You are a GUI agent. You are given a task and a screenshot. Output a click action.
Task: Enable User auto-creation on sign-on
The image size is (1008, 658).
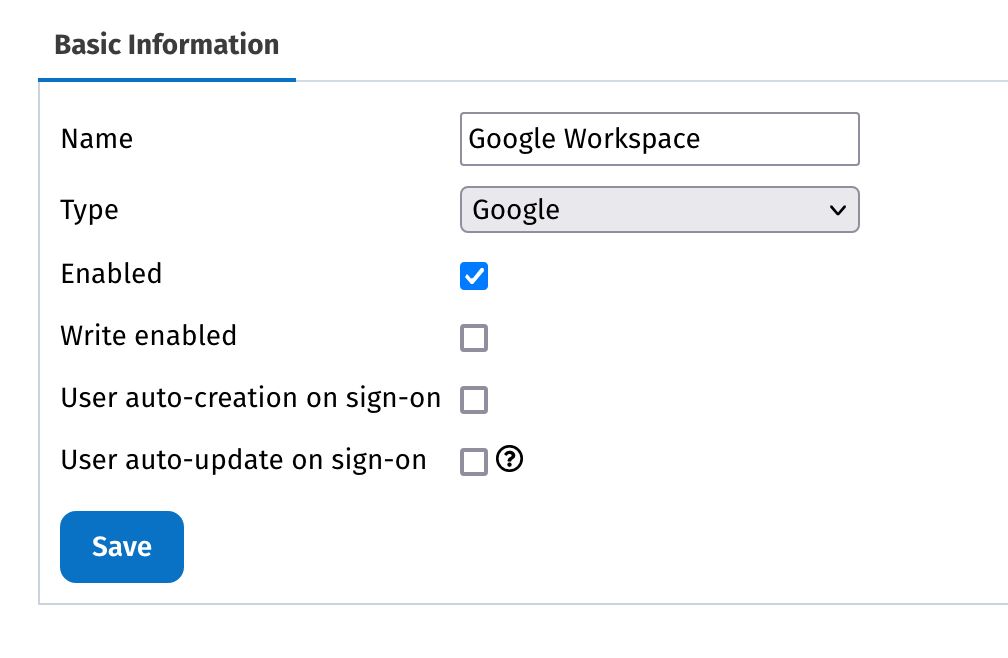point(474,400)
